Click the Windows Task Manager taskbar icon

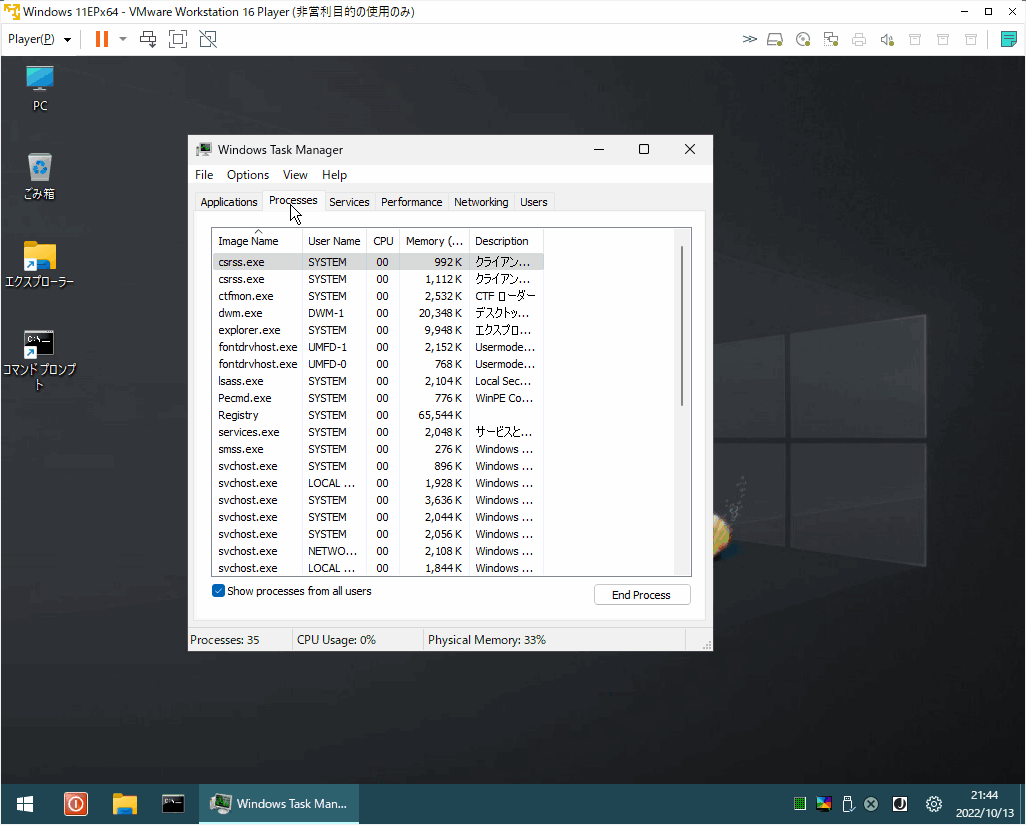279,803
